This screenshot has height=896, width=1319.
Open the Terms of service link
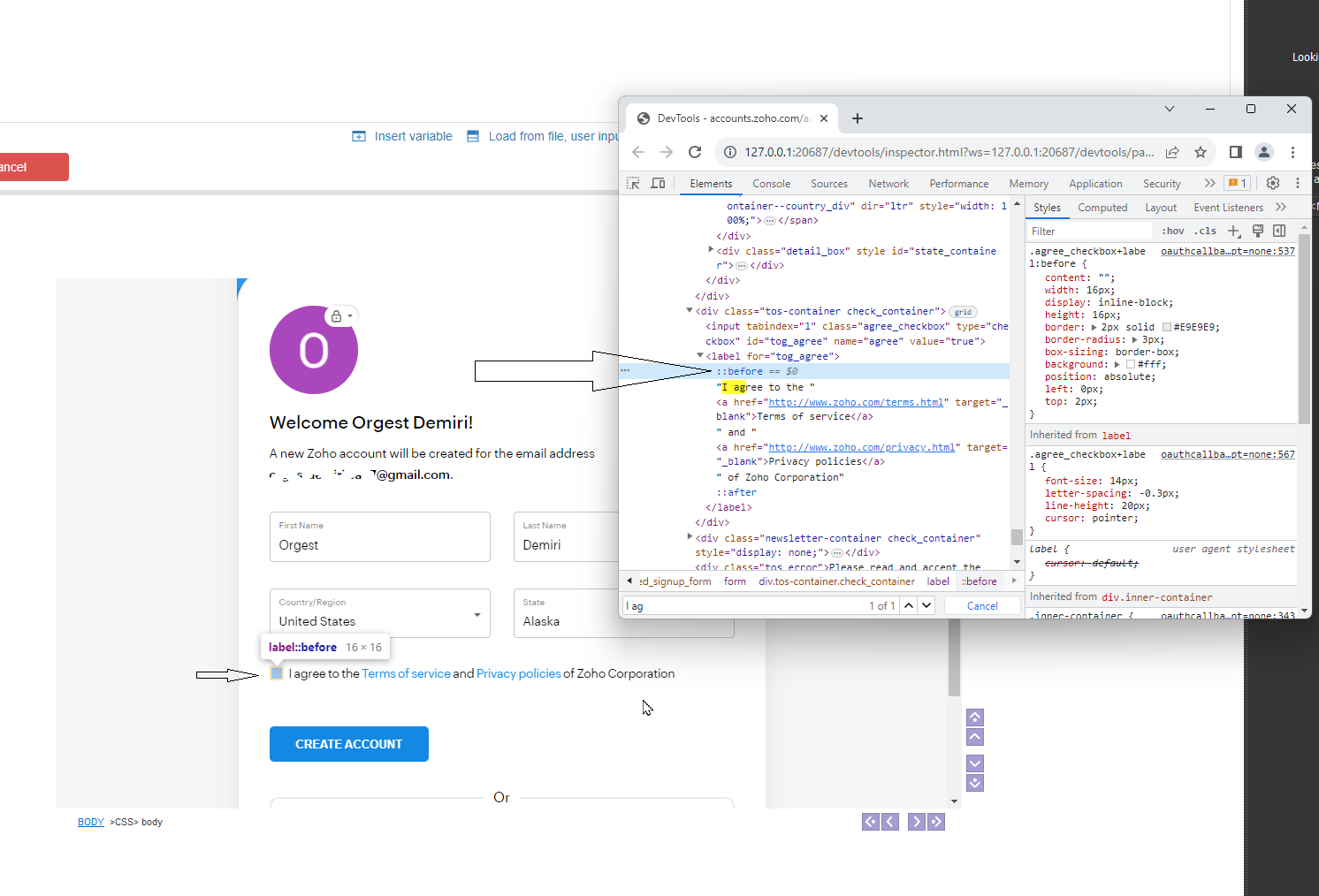pos(406,673)
